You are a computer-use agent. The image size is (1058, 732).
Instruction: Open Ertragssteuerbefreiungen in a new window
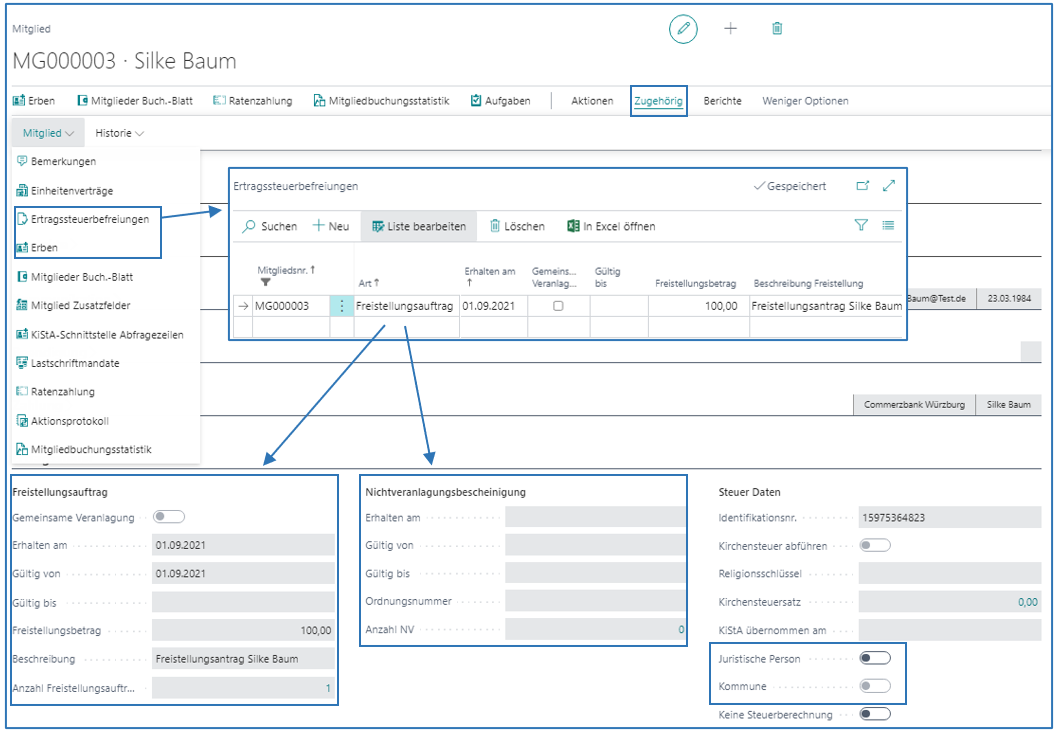coord(863,186)
